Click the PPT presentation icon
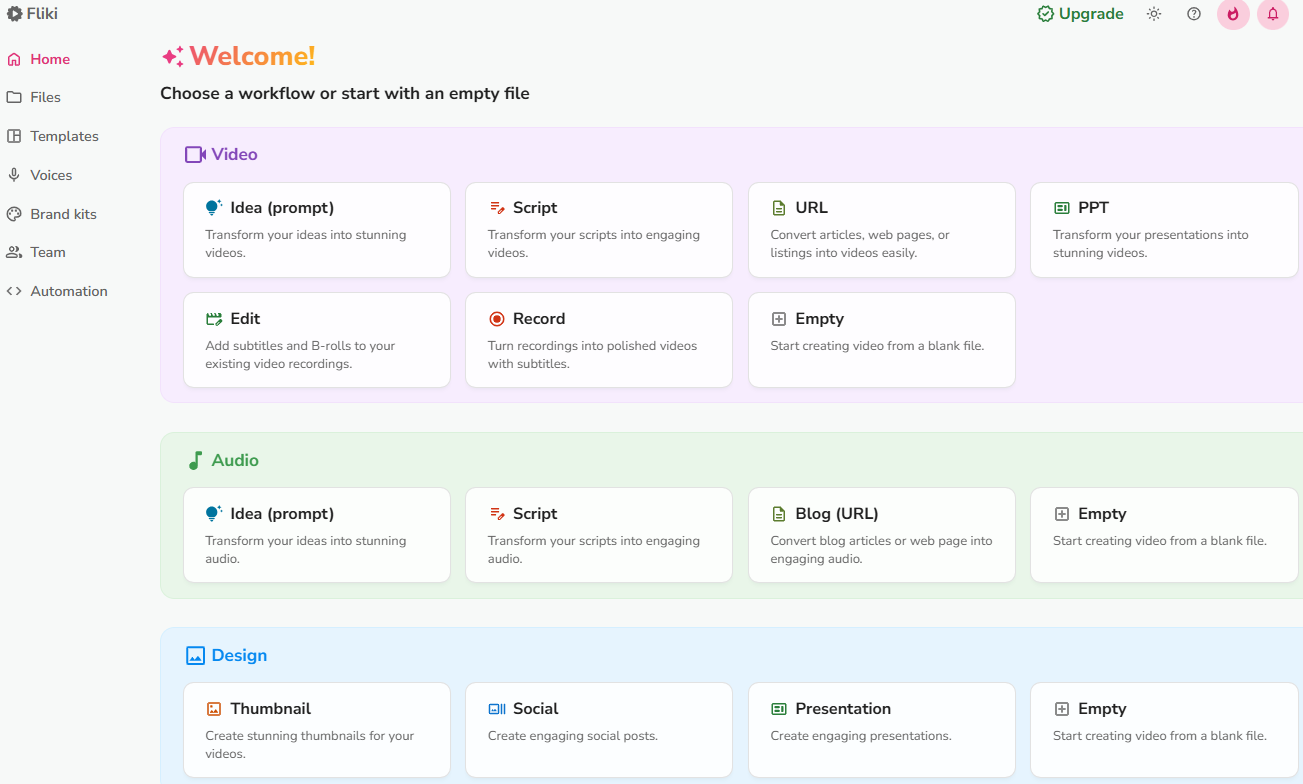Viewport: 1303px width, 784px height. [1061, 208]
